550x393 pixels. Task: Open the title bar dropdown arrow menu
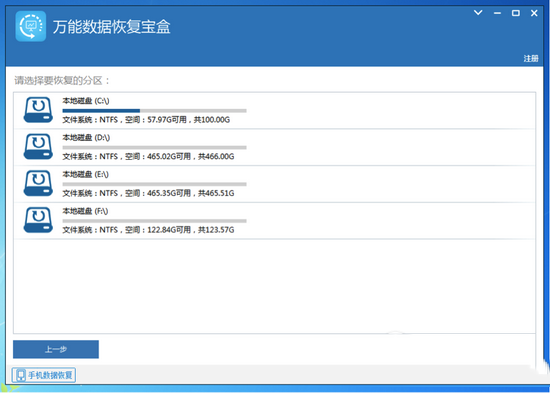pos(478,13)
